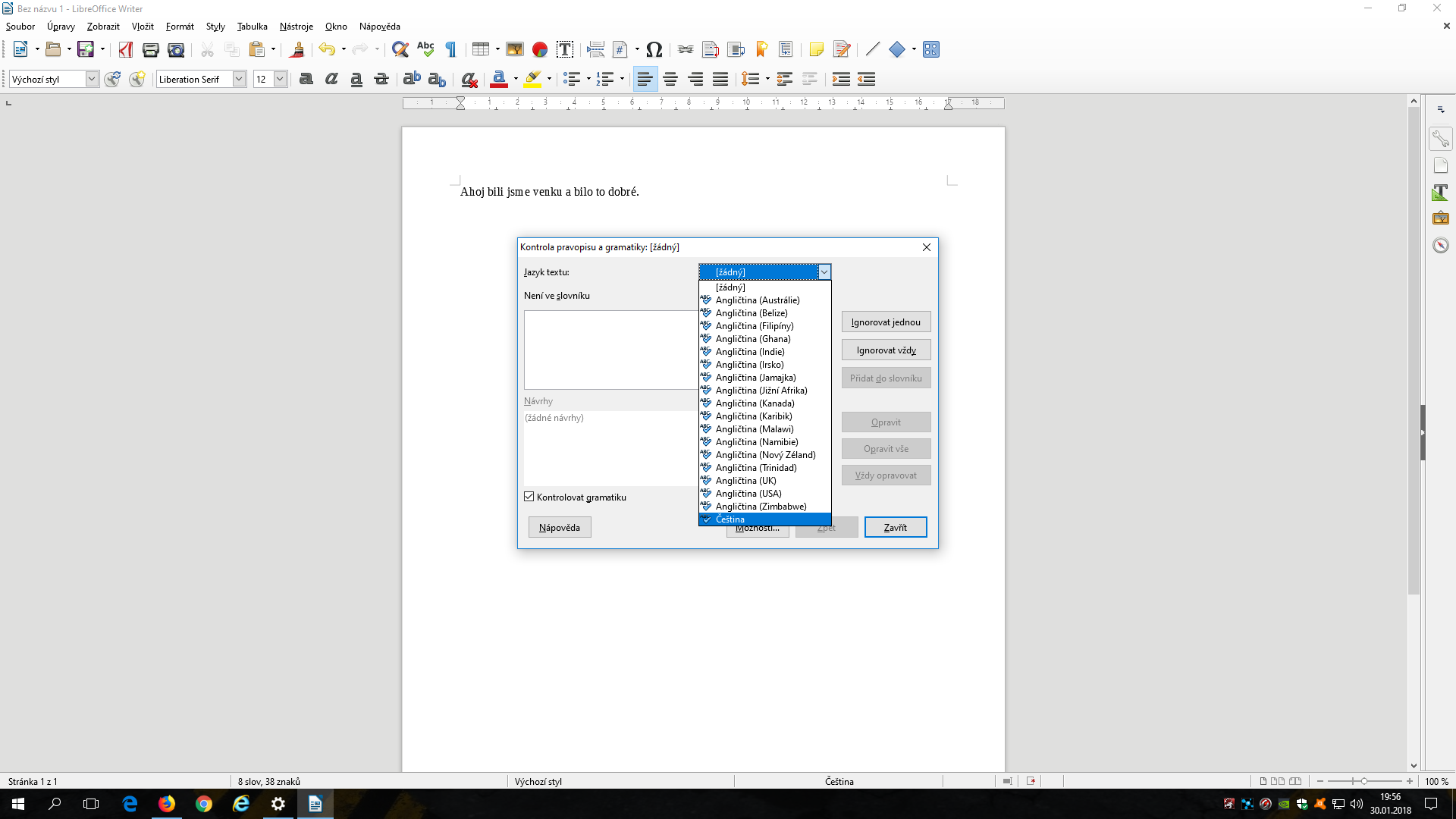Expand the font size 12 dropdown
Screen dimensions: 1456x819
coord(280,79)
